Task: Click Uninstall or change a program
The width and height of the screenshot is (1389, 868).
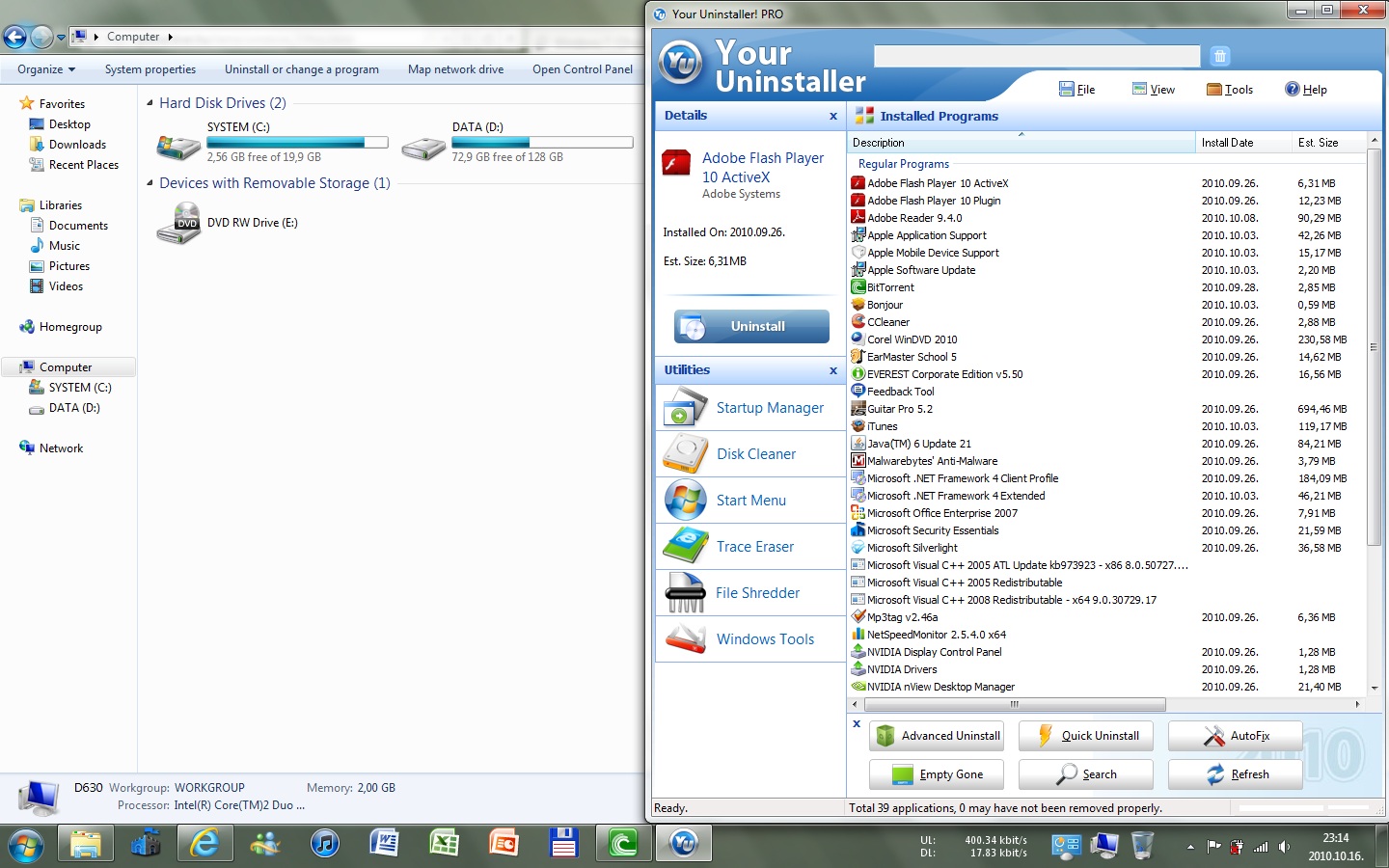Action: pyautogui.click(x=302, y=69)
